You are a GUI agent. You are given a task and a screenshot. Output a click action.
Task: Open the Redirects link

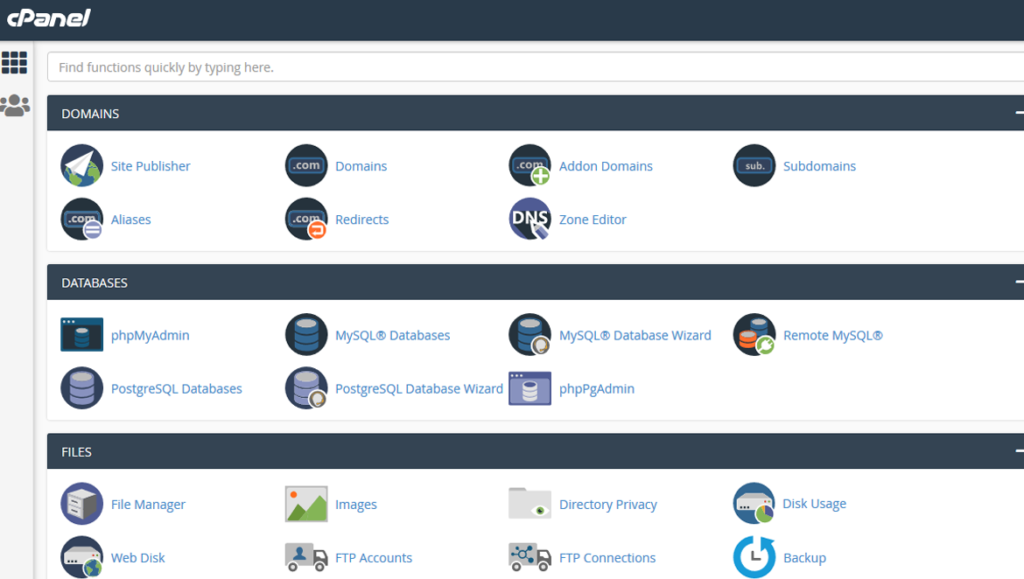[362, 219]
